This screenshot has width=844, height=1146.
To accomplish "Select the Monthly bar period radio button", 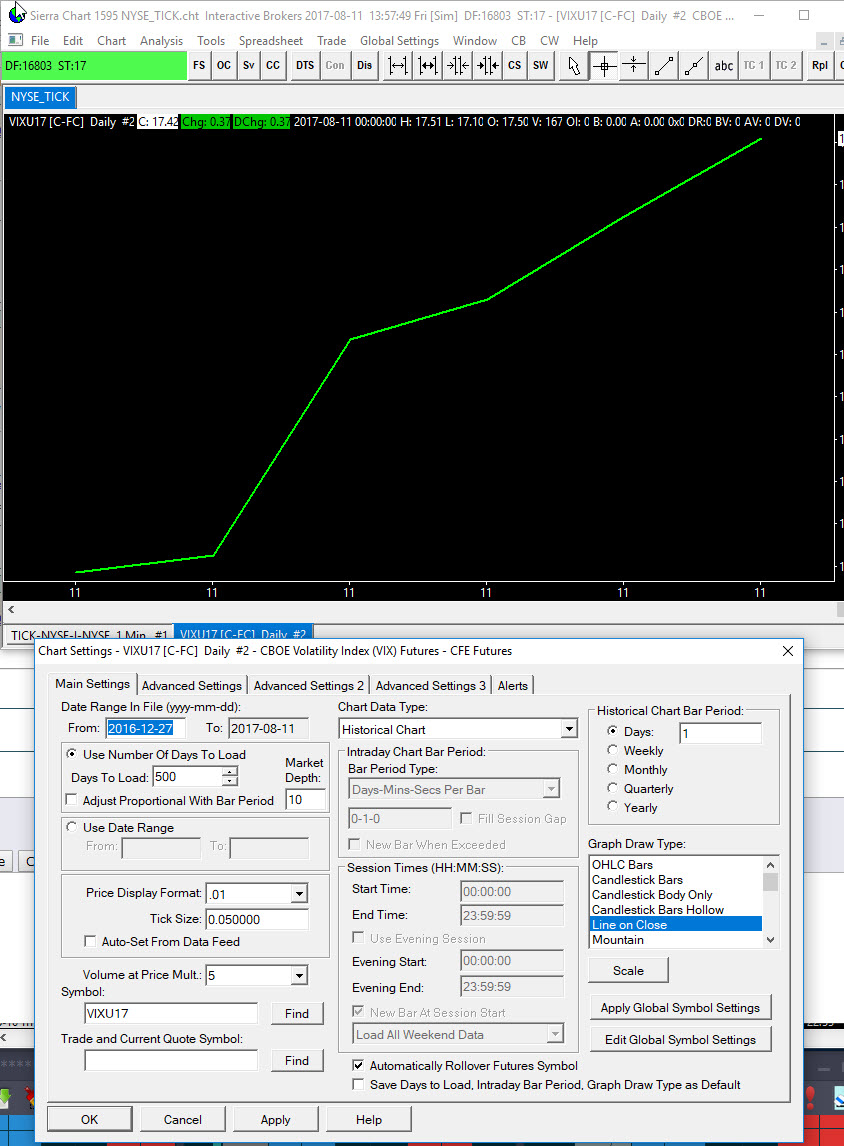I will tap(612, 768).
